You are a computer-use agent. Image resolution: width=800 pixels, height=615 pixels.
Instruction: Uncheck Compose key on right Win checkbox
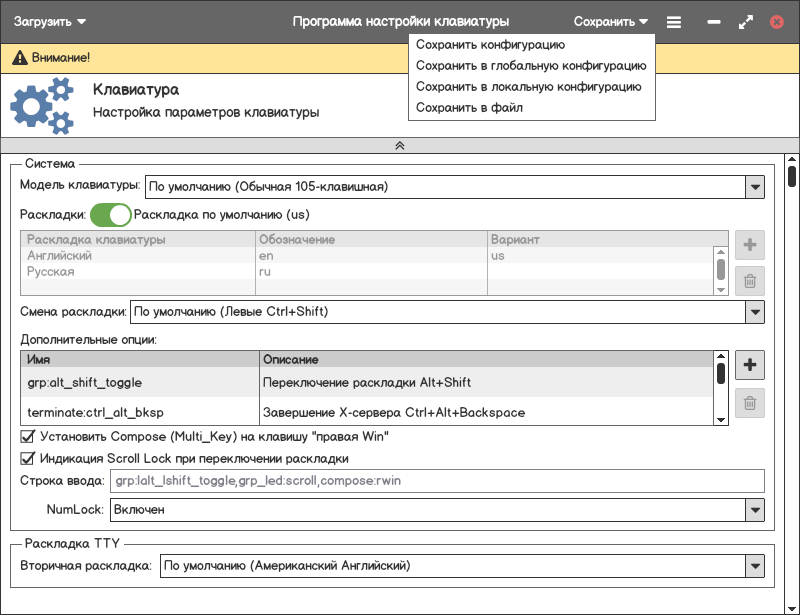point(27,437)
